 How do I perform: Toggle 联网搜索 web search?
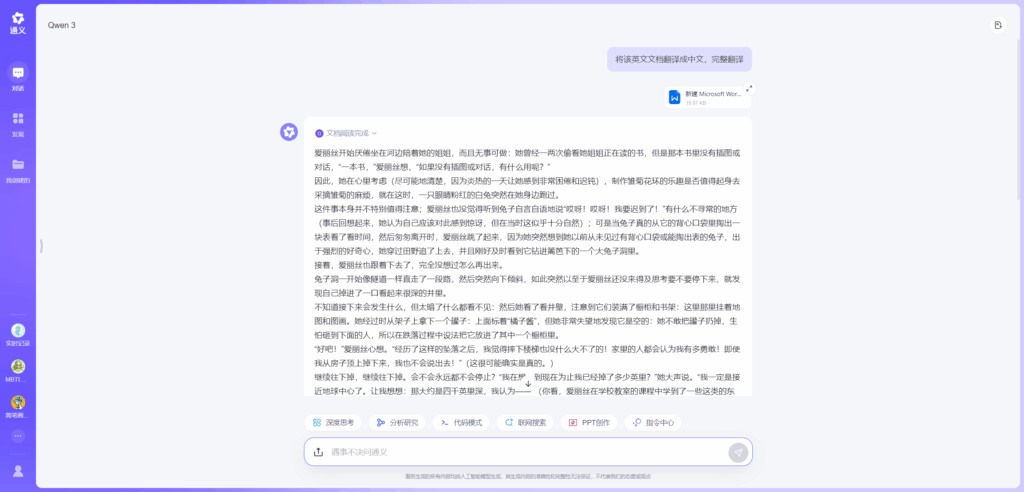(525, 423)
